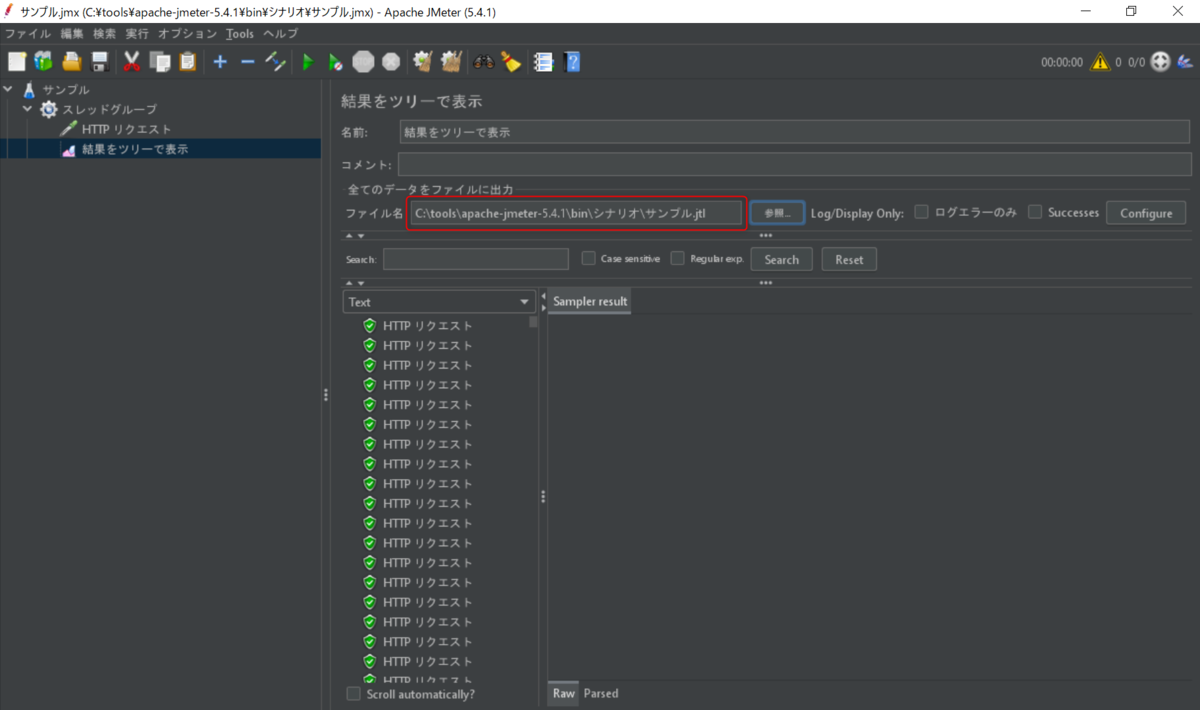The image size is (1200, 710).
Task: Click the Stop test icon
Action: click(362, 61)
